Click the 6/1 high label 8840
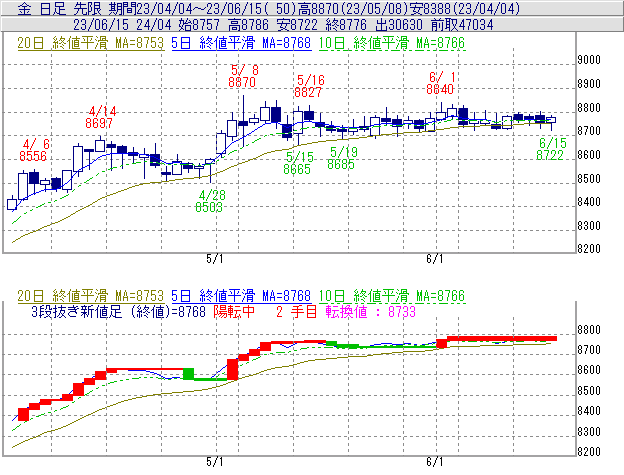This screenshot has height=475, width=624. 441,89
